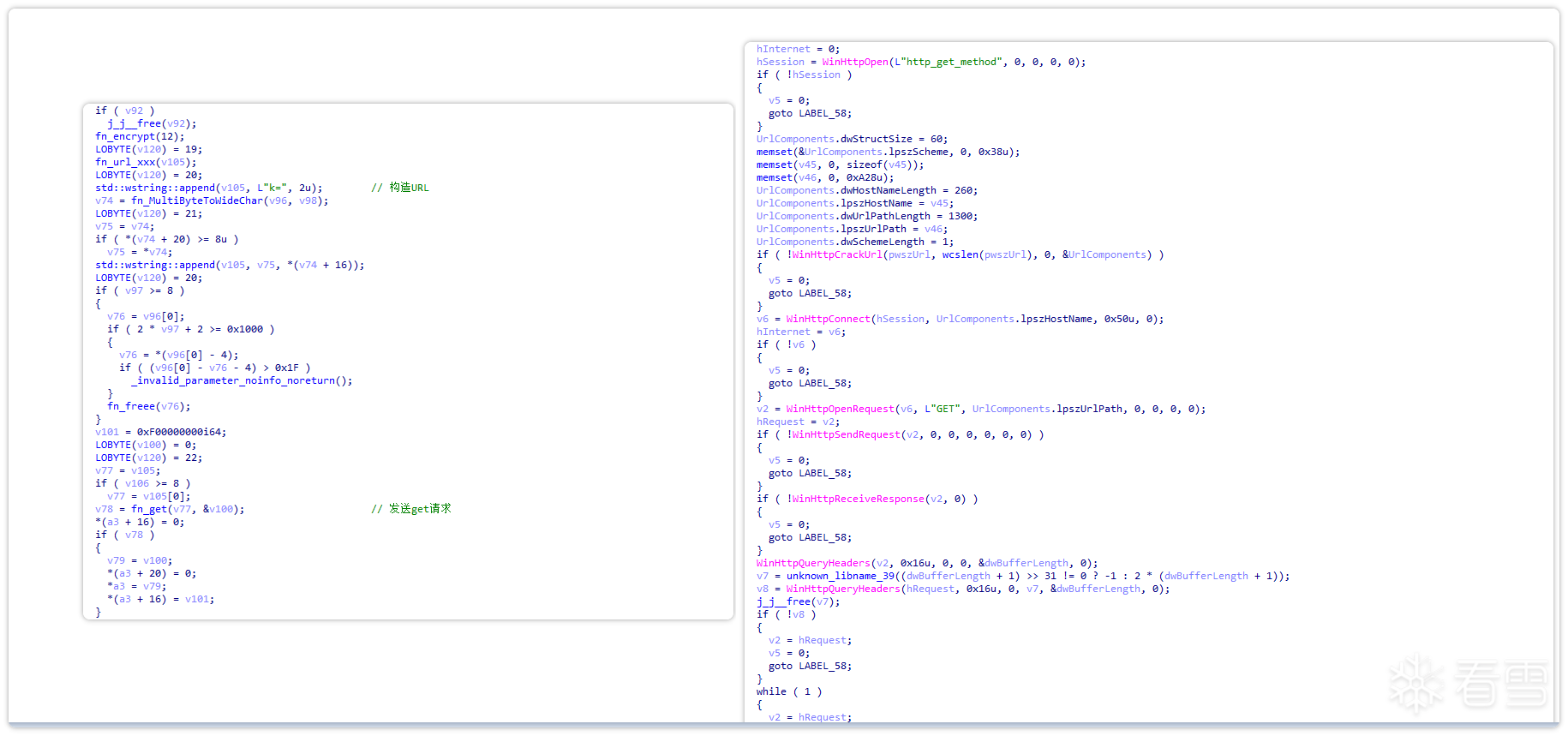Click the append(v105, v75, *(v74 + 16)) line
The height and width of the screenshot is (736, 1568).
(230, 265)
